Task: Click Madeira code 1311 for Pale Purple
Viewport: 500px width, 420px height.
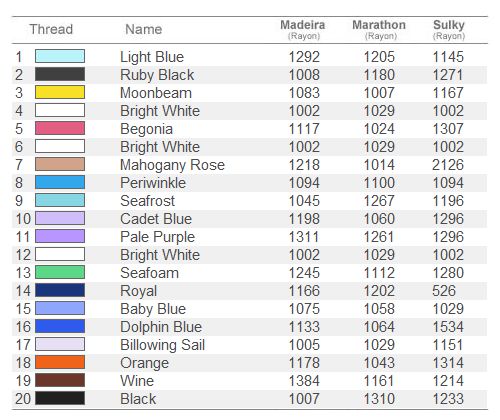Action: click(x=304, y=237)
